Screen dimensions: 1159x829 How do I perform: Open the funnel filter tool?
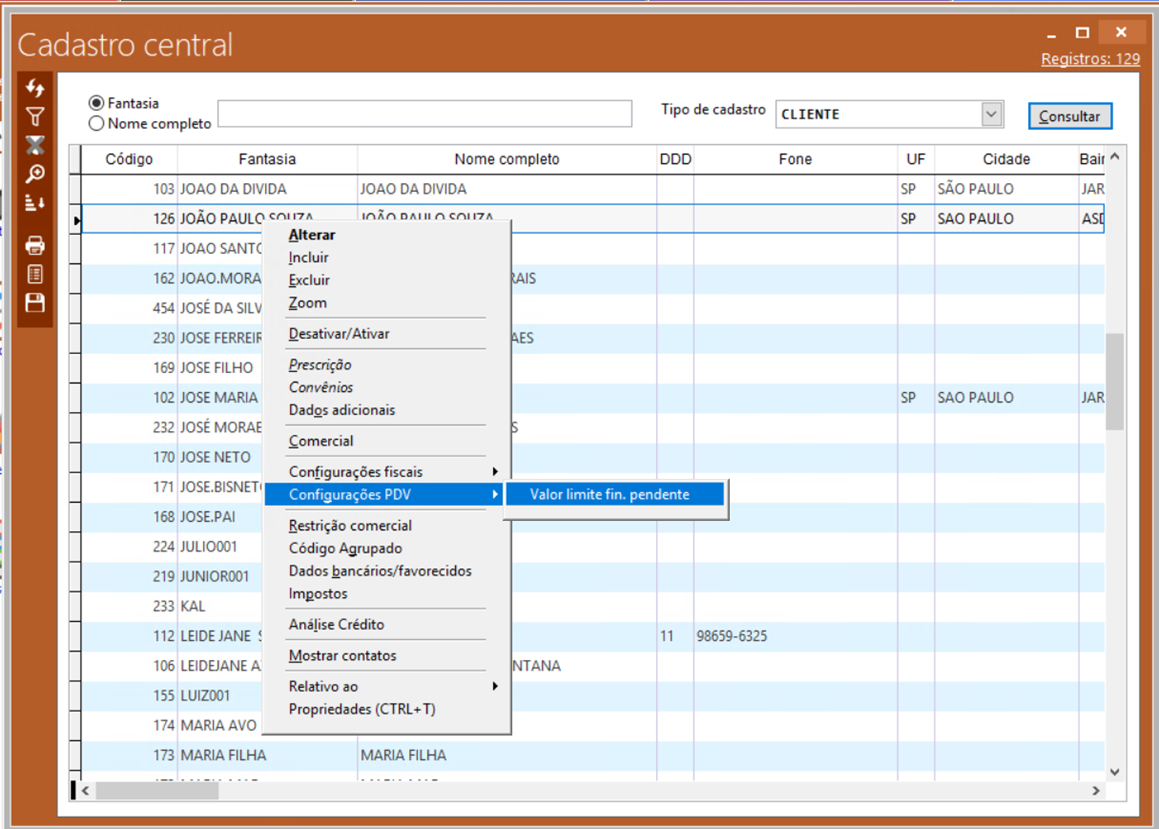35,117
